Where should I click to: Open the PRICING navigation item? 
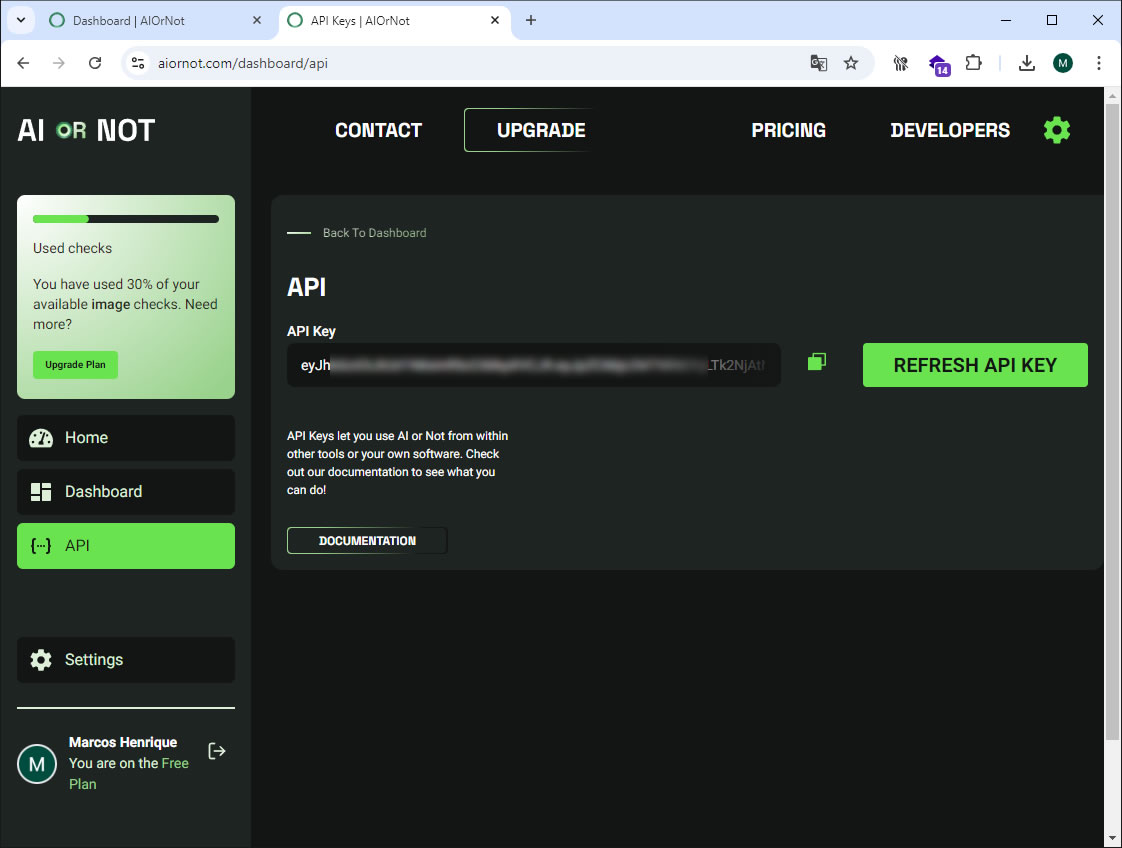789,130
